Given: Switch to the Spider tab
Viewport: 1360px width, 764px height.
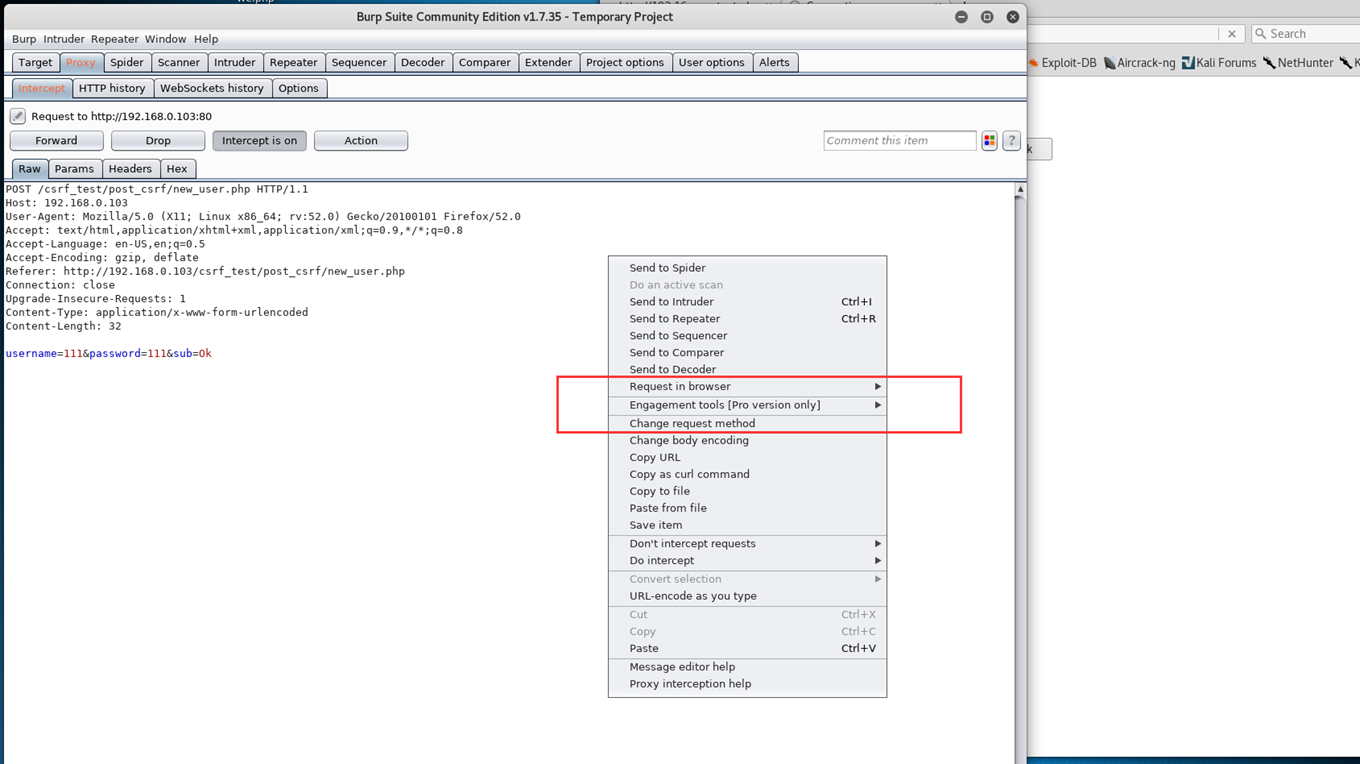Looking at the screenshot, I should coord(127,62).
